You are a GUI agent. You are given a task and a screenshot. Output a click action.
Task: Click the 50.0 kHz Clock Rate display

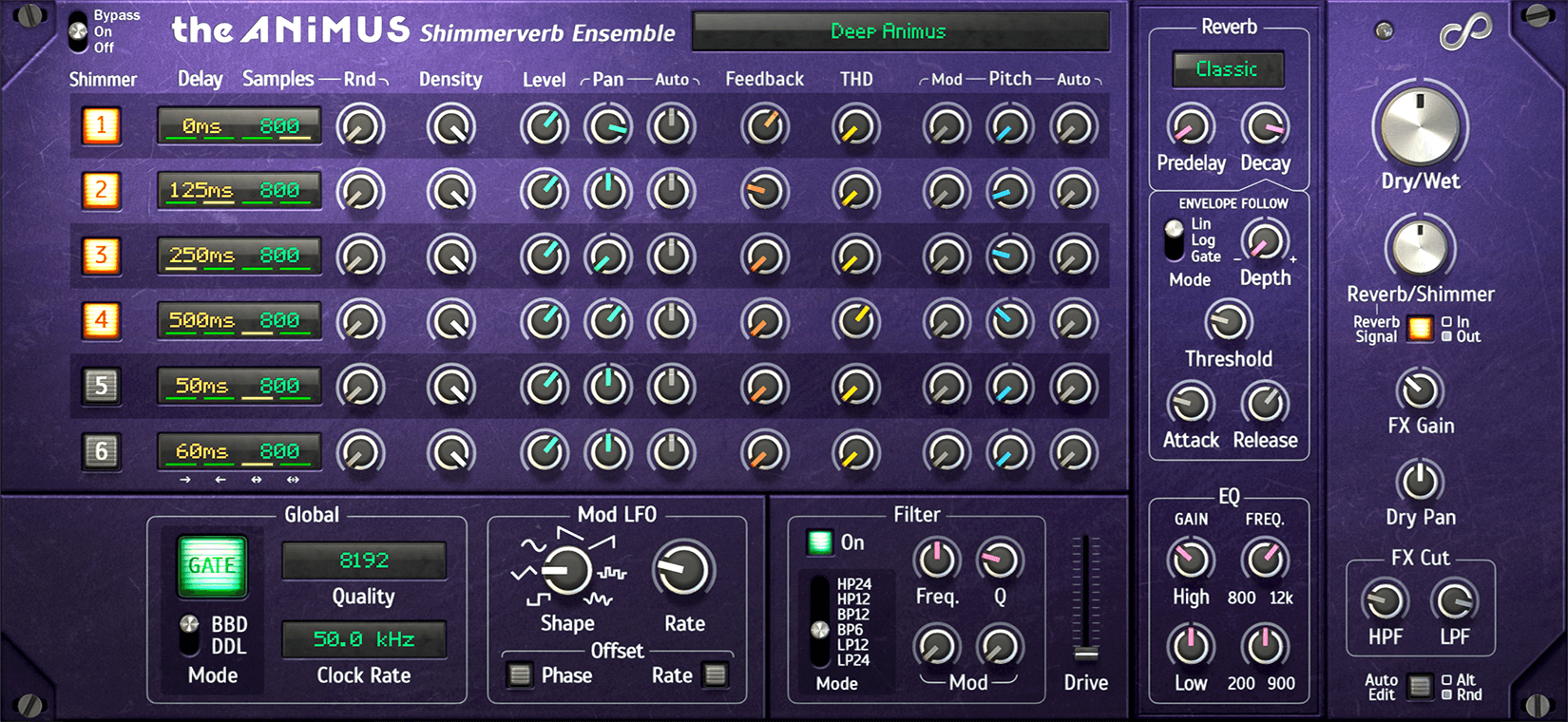pos(364,639)
